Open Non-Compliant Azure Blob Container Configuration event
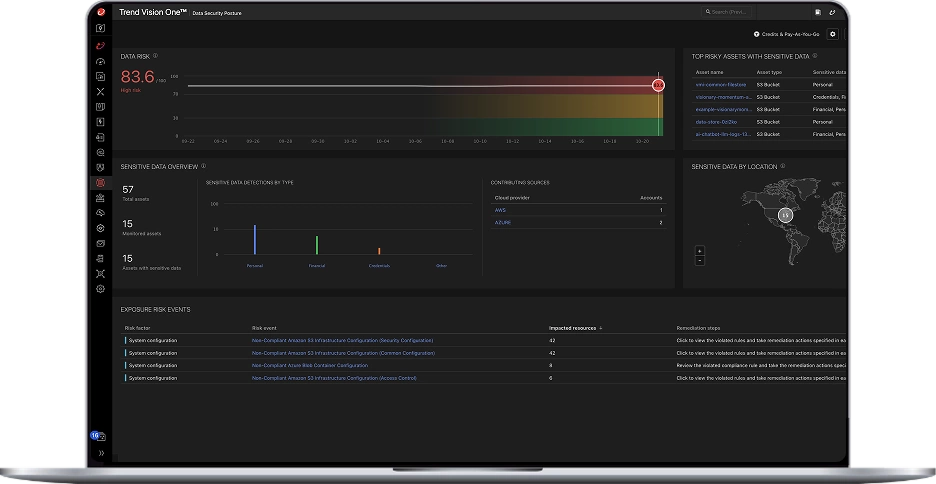The height and width of the screenshot is (484, 936). click(310, 365)
